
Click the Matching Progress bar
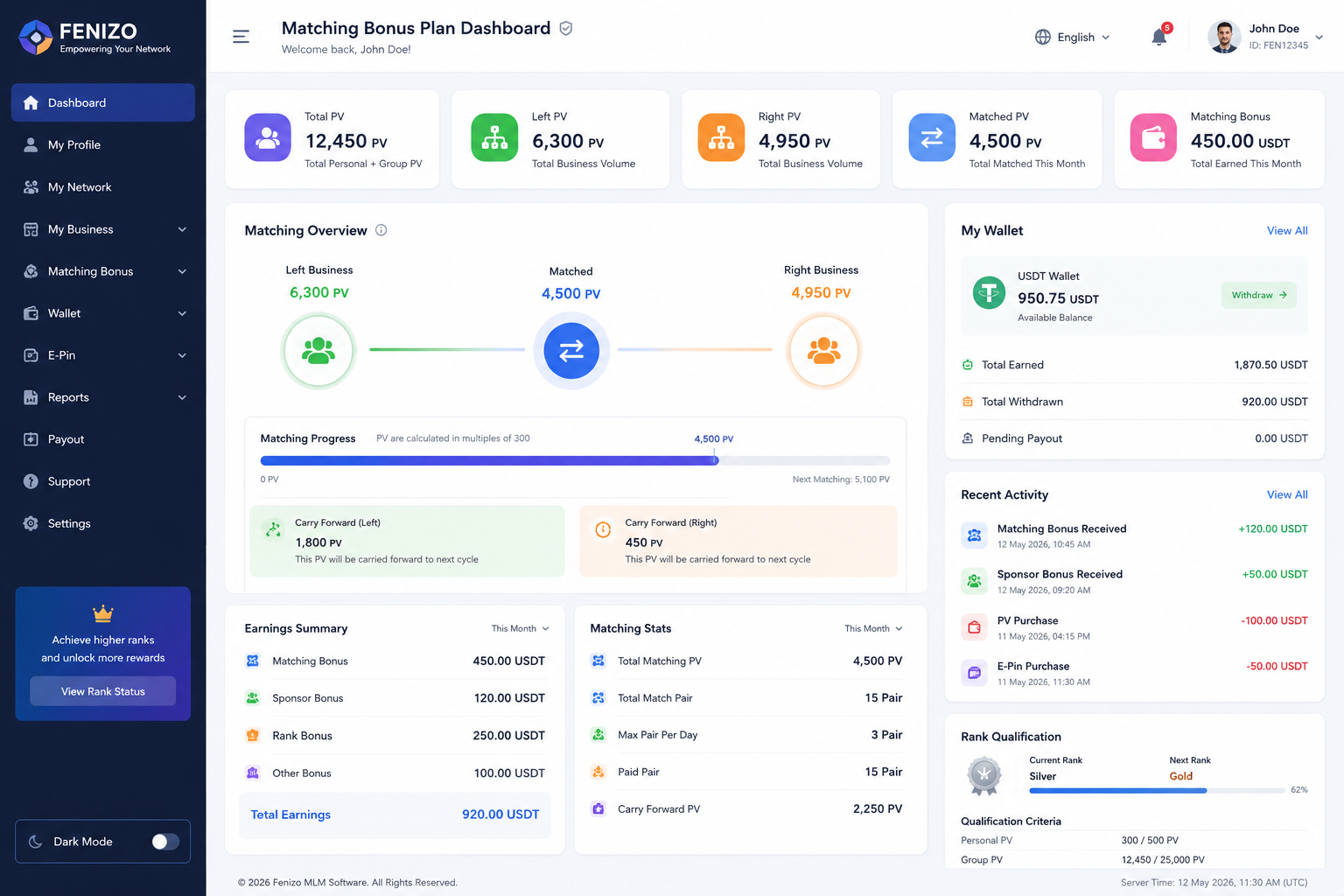click(575, 460)
